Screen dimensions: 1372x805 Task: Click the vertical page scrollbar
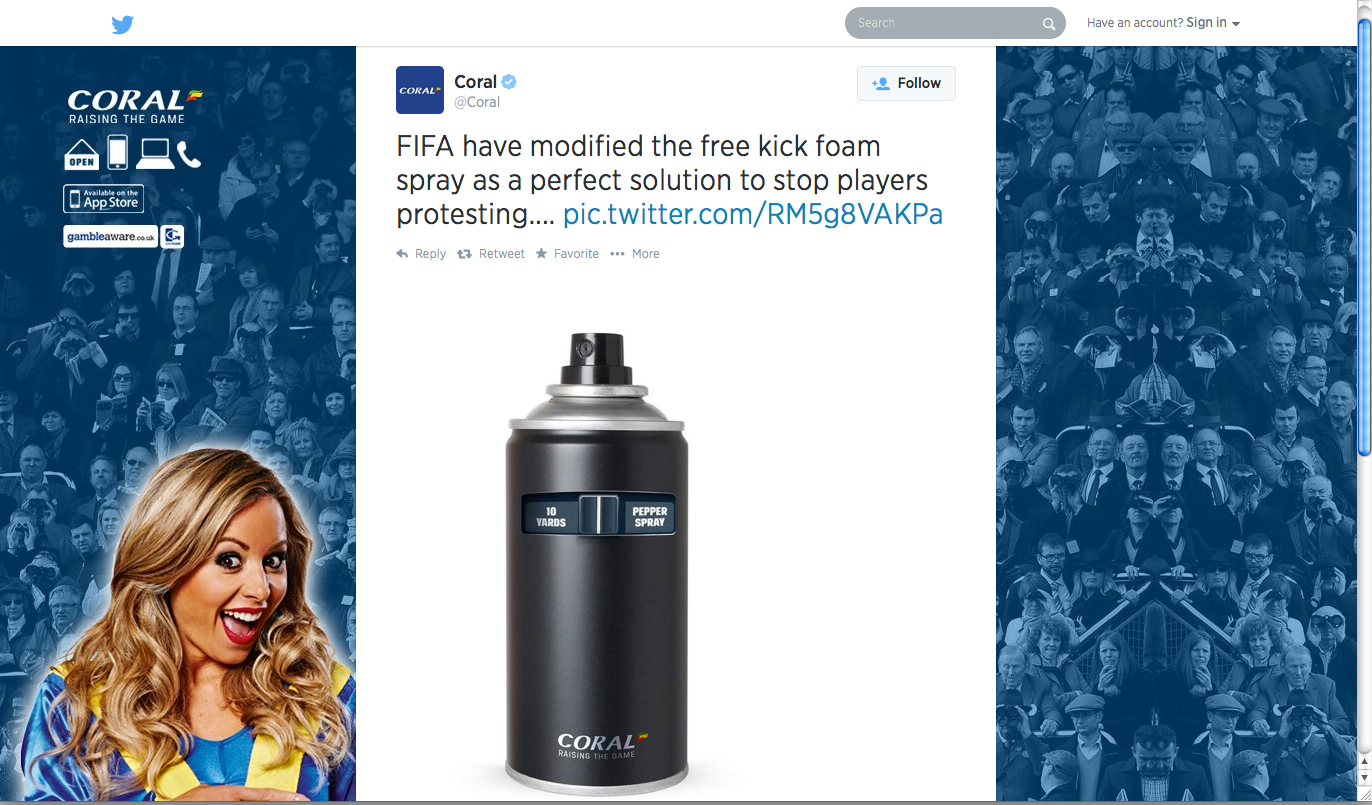tap(1364, 400)
